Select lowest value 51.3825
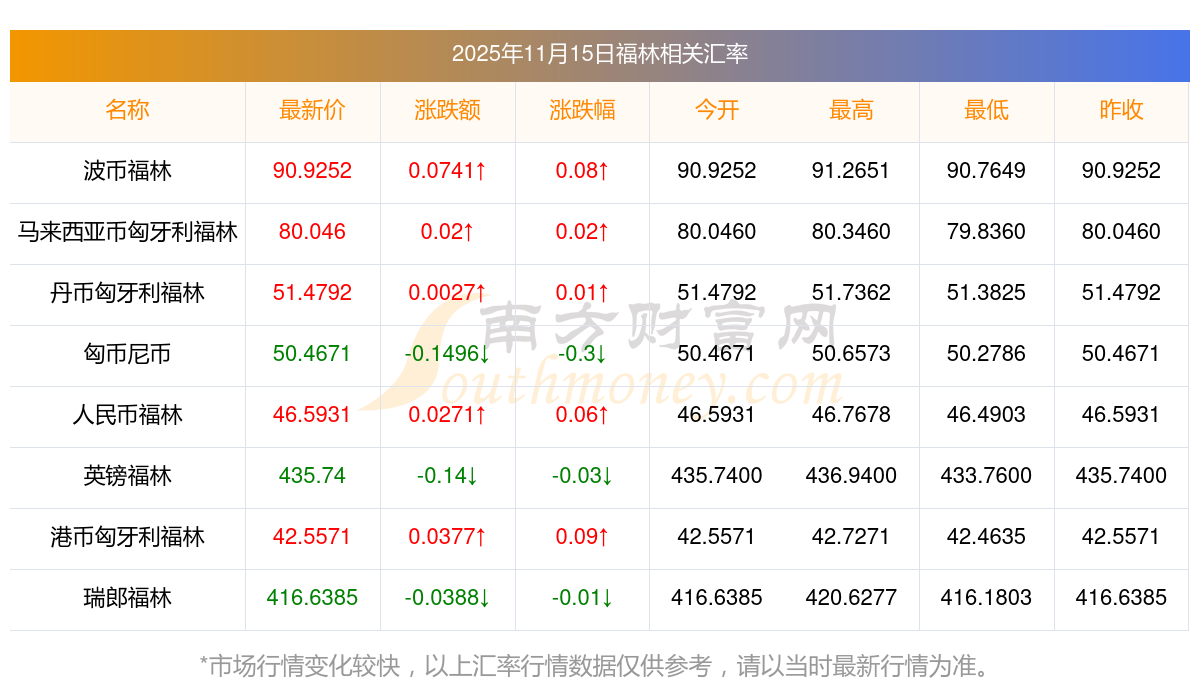The width and height of the screenshot is (1200, 697). click(986, 293)
